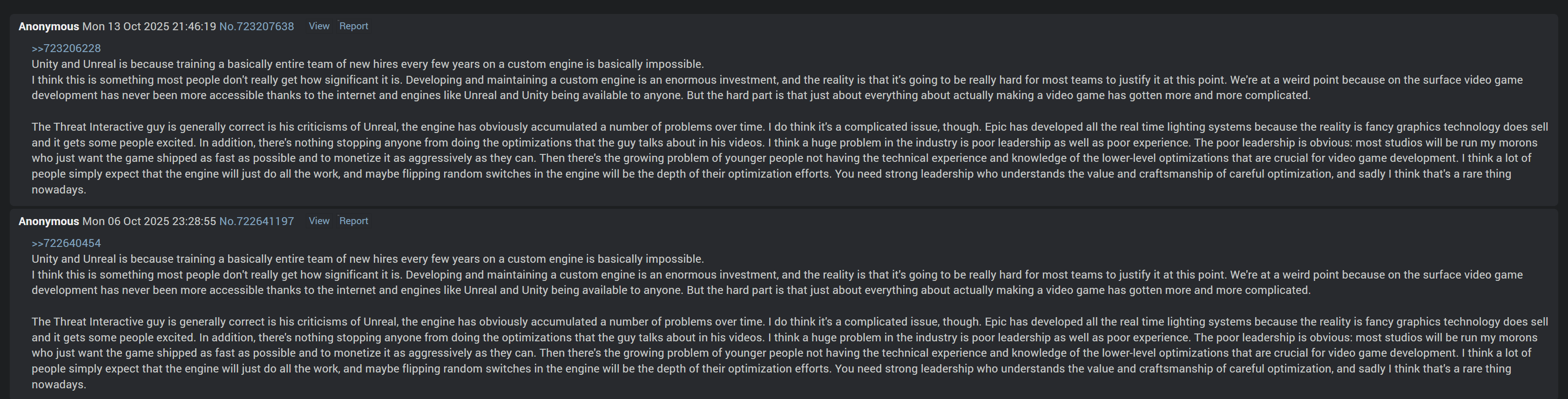
Task: Click View on the 13 Oct post
Action: [x=319, y=26]
